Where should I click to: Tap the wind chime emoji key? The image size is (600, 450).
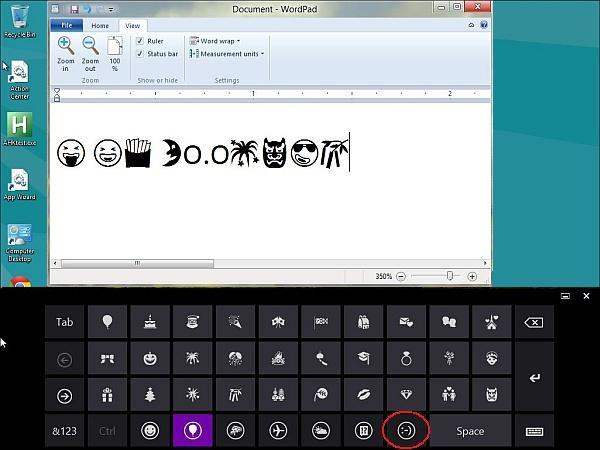pos(321,359)
